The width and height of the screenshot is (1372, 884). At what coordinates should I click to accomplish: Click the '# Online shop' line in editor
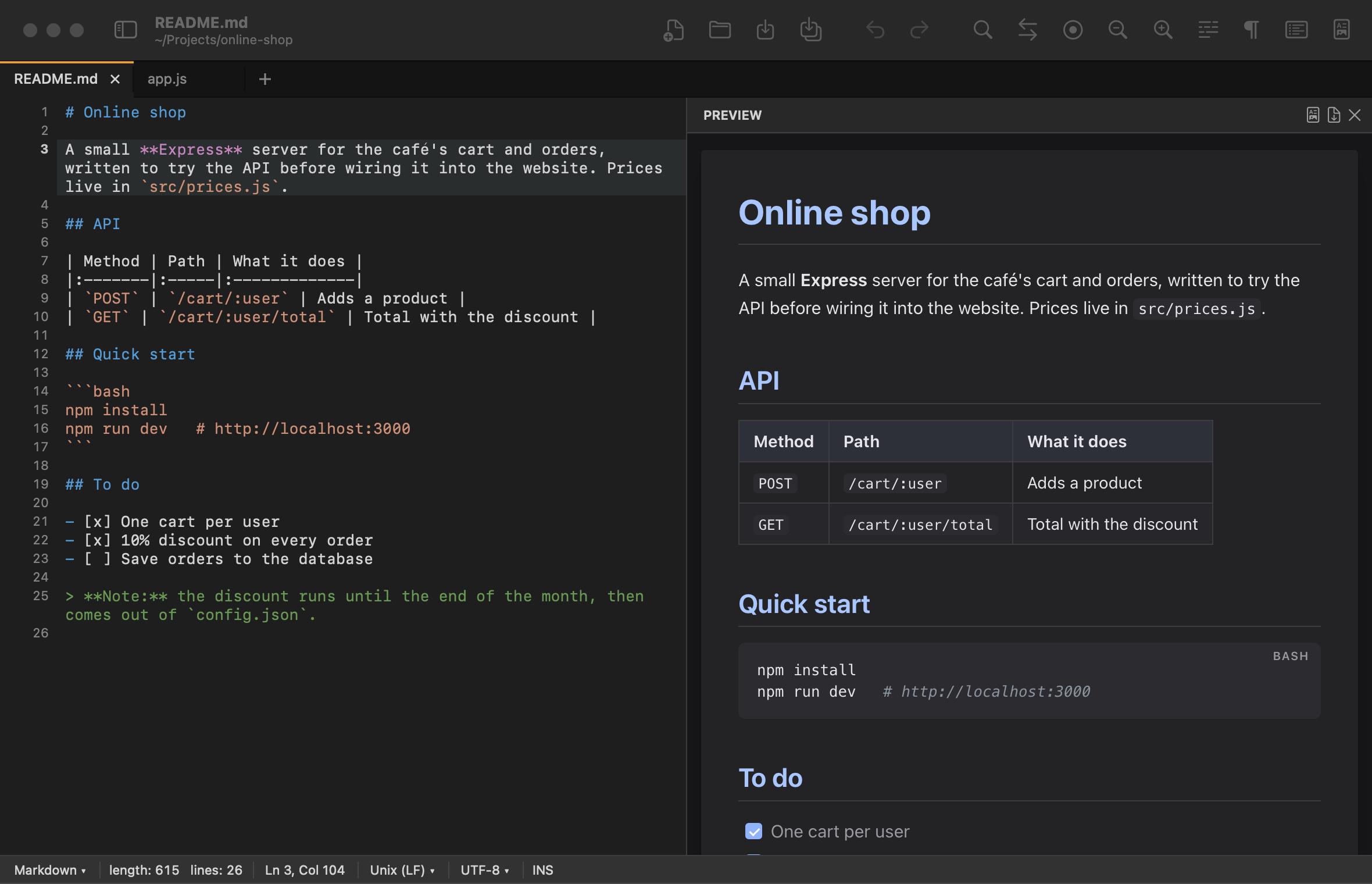pos(126,112)
